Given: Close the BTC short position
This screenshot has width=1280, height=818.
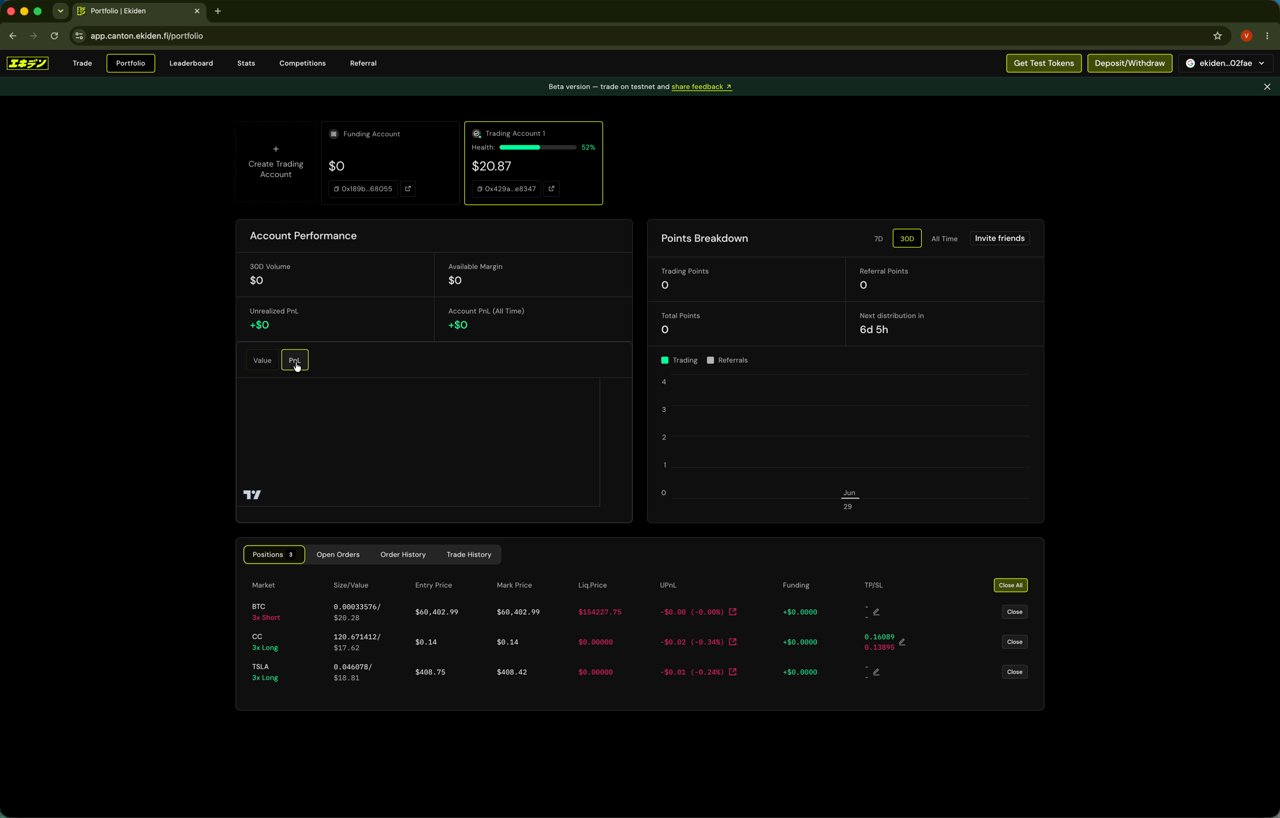Looking at the screenshot, I should pyautogui.click(x=1014, y=612).
